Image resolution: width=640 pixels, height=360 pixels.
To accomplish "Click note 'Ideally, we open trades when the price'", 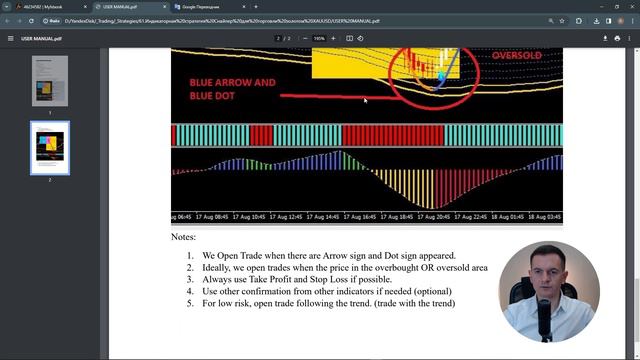I will point(345,268).
